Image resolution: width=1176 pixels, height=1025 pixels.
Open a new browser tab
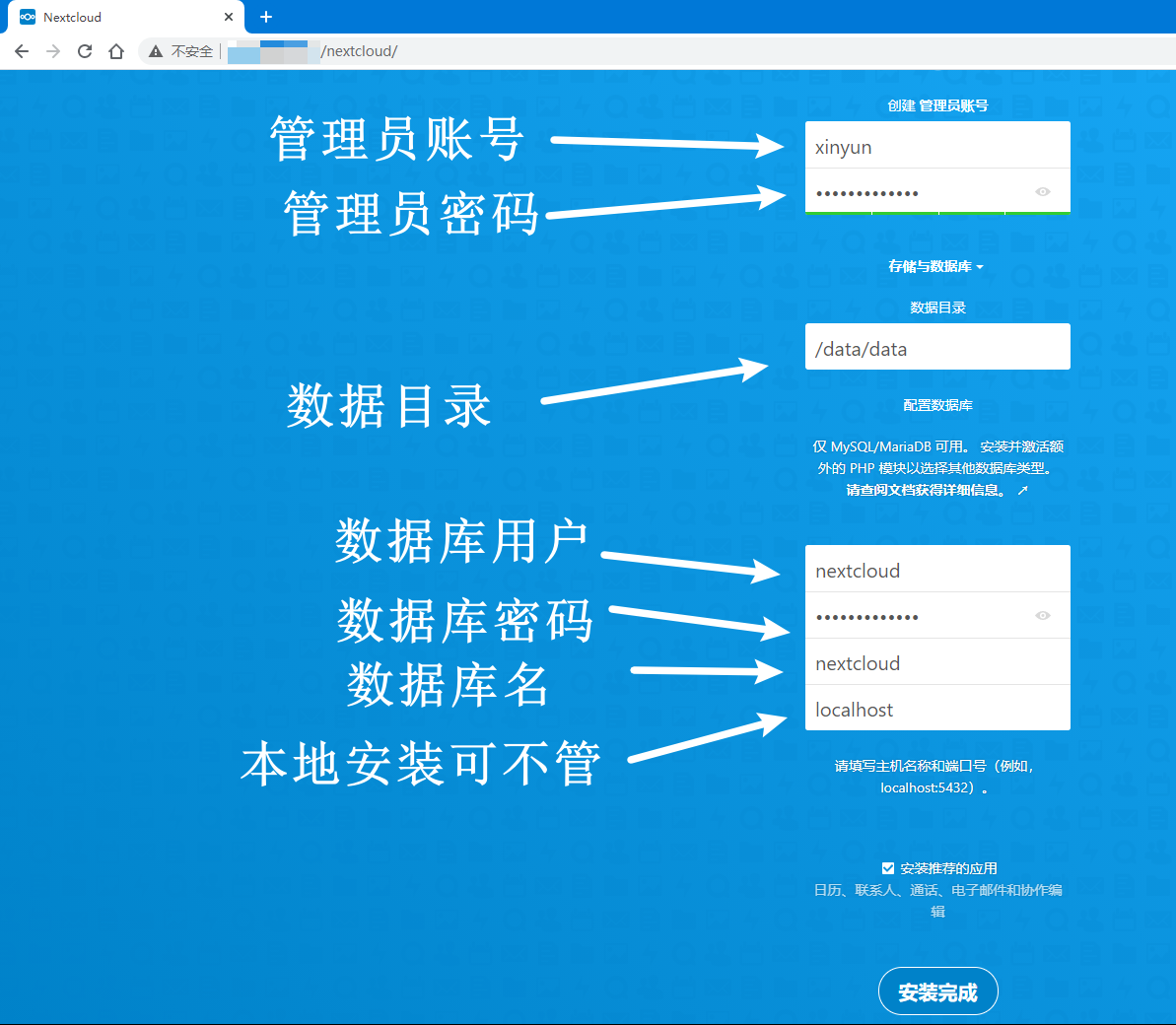pyautogui.click(x=265, y=17)
